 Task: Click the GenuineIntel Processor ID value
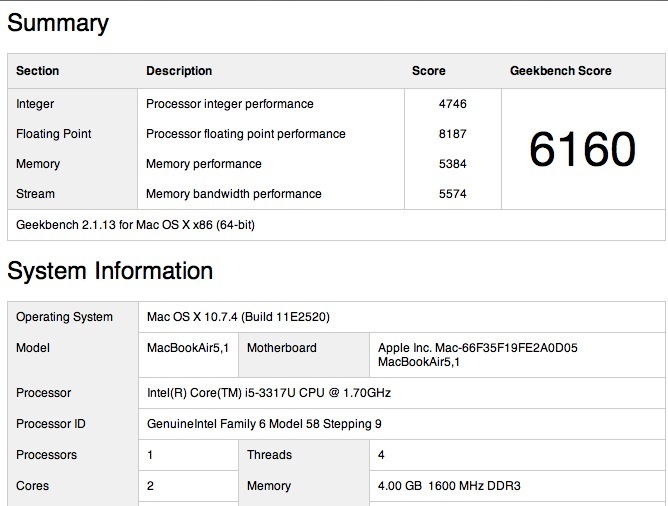(x=264, y=424)
